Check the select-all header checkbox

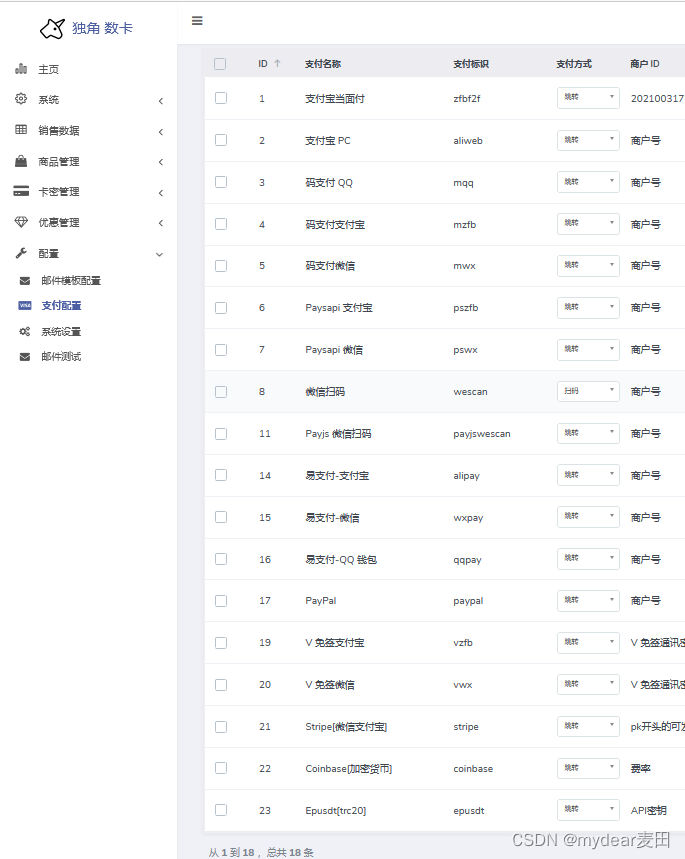pos(220,64)
